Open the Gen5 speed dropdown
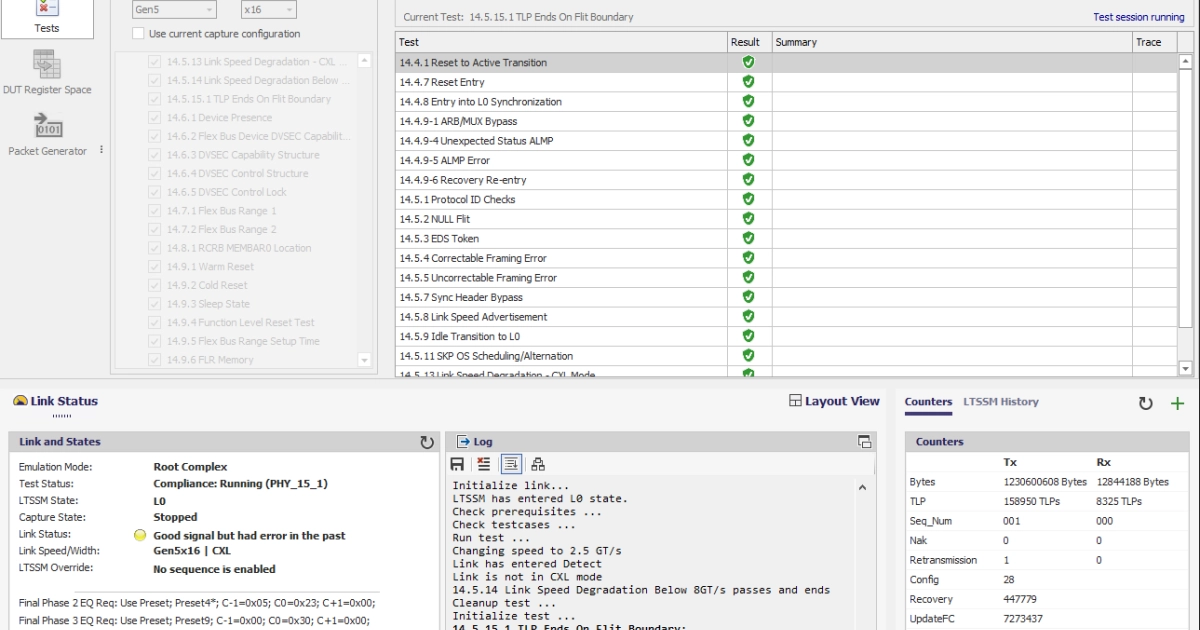The width and height of the screenshot is (1200, 630). 174,9
